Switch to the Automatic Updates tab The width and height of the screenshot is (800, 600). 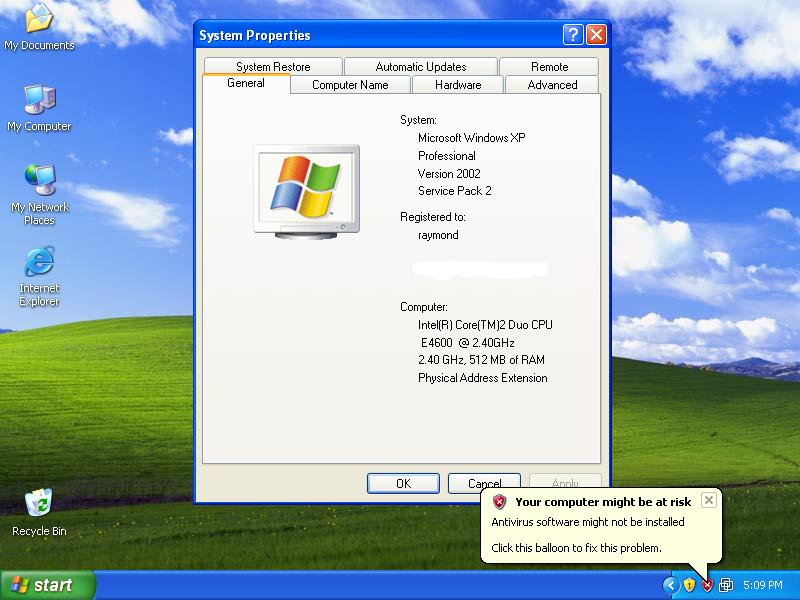tap(420, 66)
